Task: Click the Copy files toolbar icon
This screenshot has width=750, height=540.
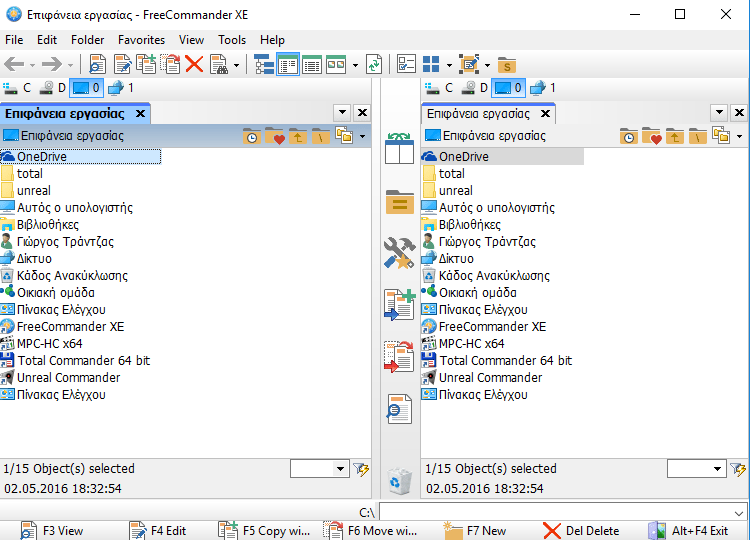Action: [146, 64]
